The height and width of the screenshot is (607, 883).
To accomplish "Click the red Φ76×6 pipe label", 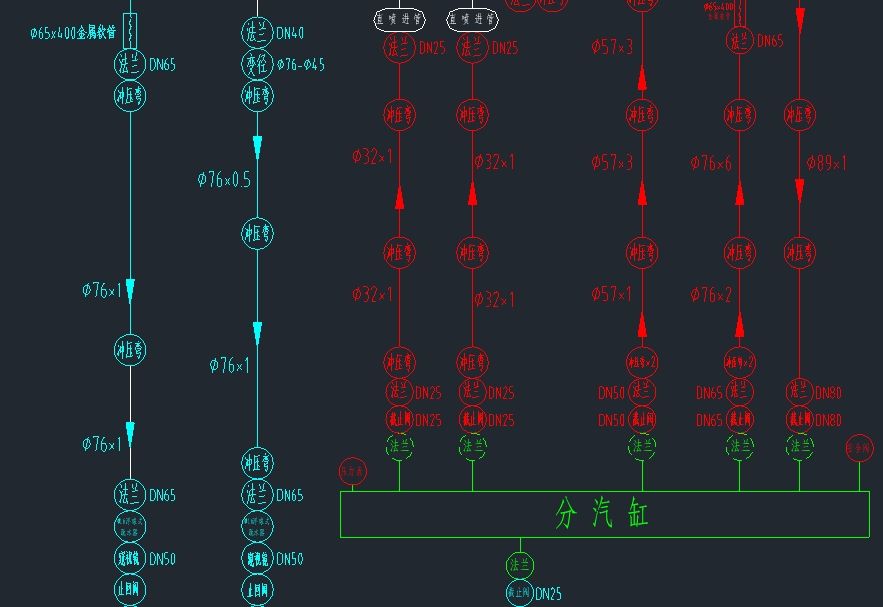I will pos(711,162).
